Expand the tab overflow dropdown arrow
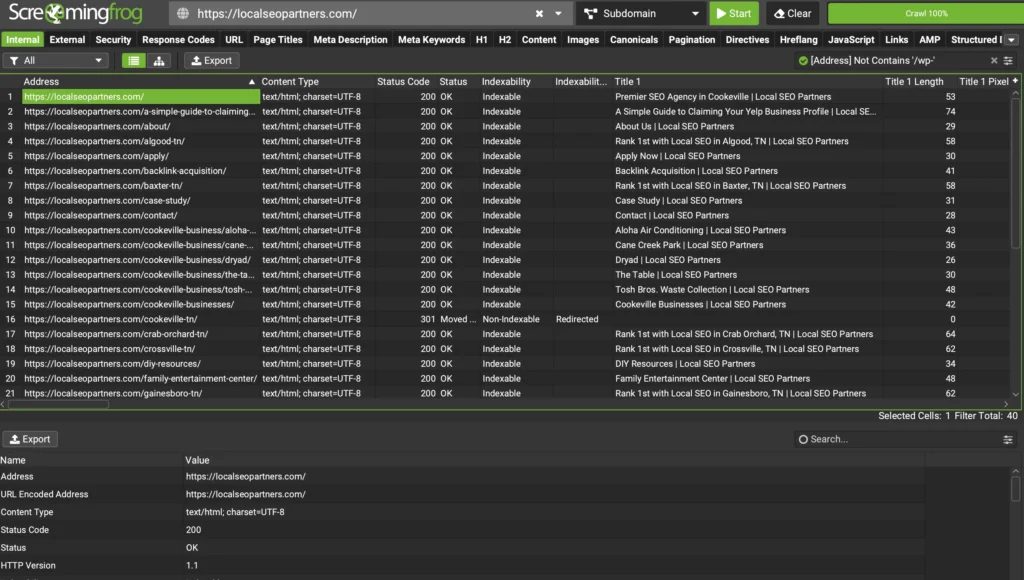This screenshot has height=580, width=1024. 1012,40
